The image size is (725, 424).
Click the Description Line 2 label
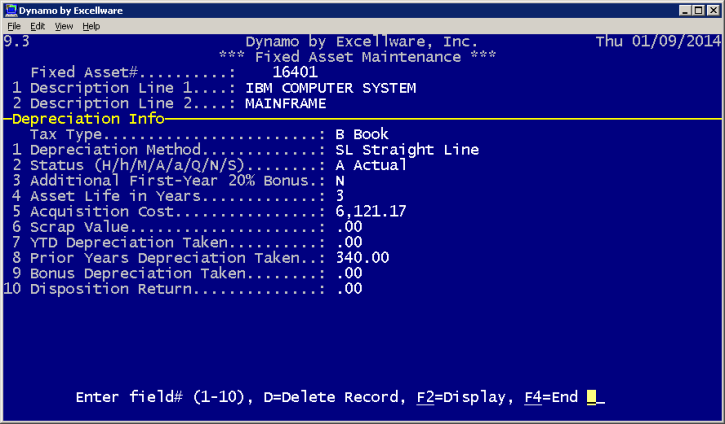133,103
